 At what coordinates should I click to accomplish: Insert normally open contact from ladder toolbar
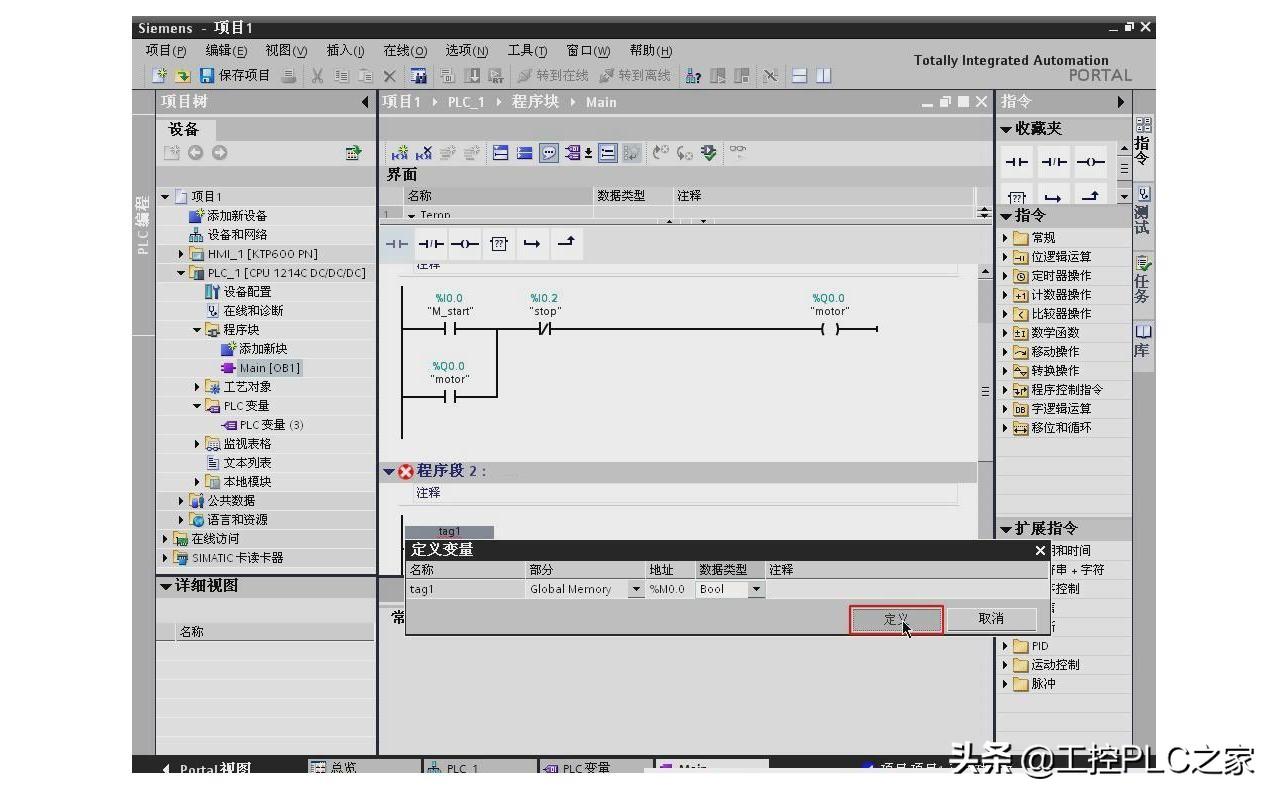click(397, 244)
